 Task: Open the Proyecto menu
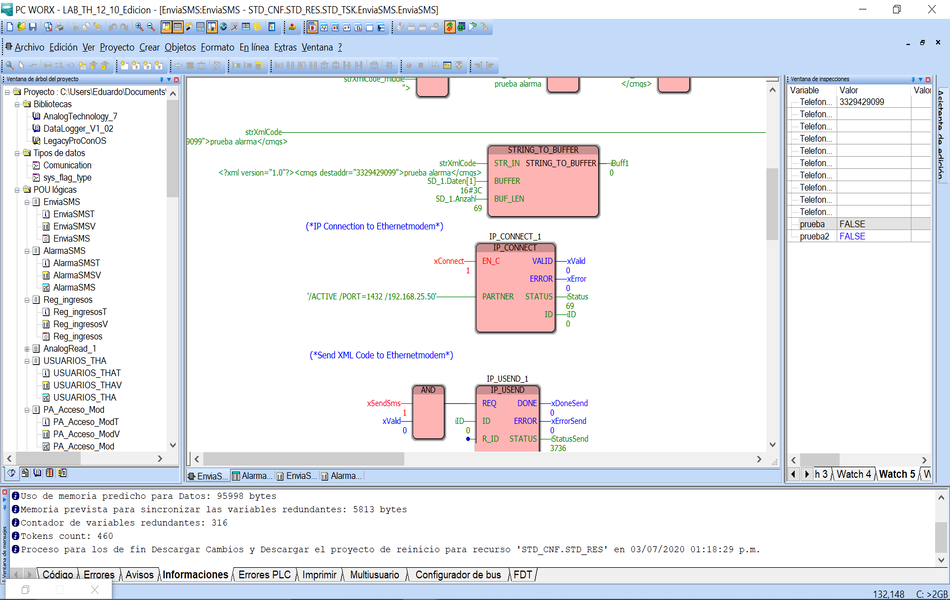coord(117,47)
